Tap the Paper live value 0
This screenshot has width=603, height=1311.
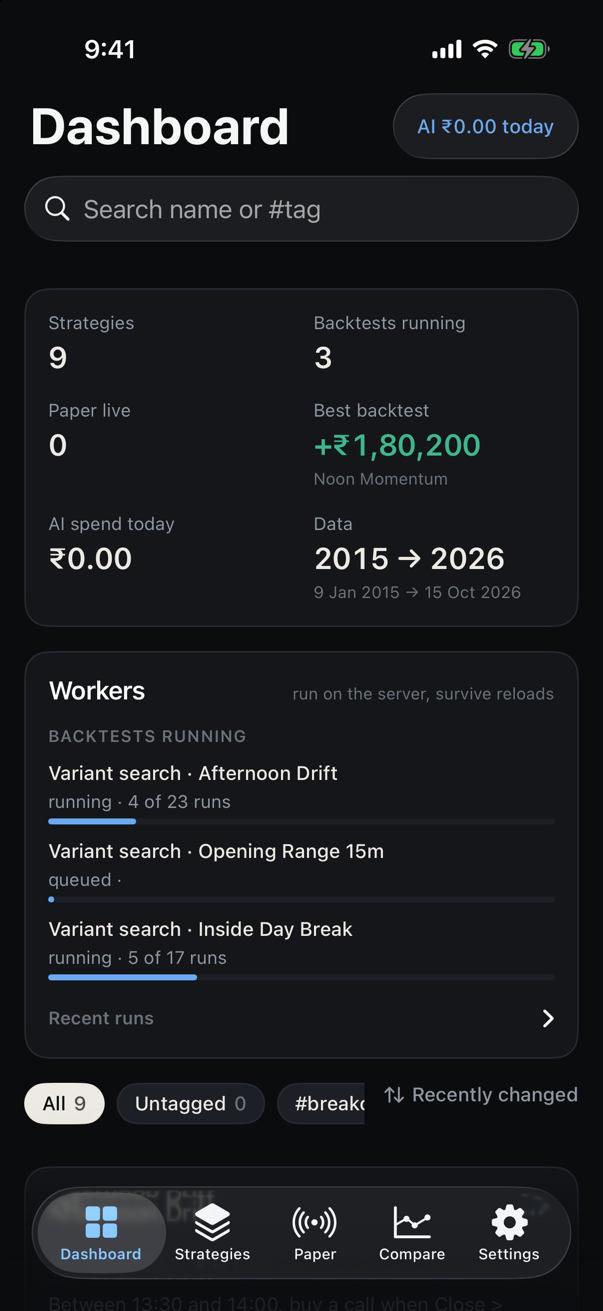(x=58, y=445)
